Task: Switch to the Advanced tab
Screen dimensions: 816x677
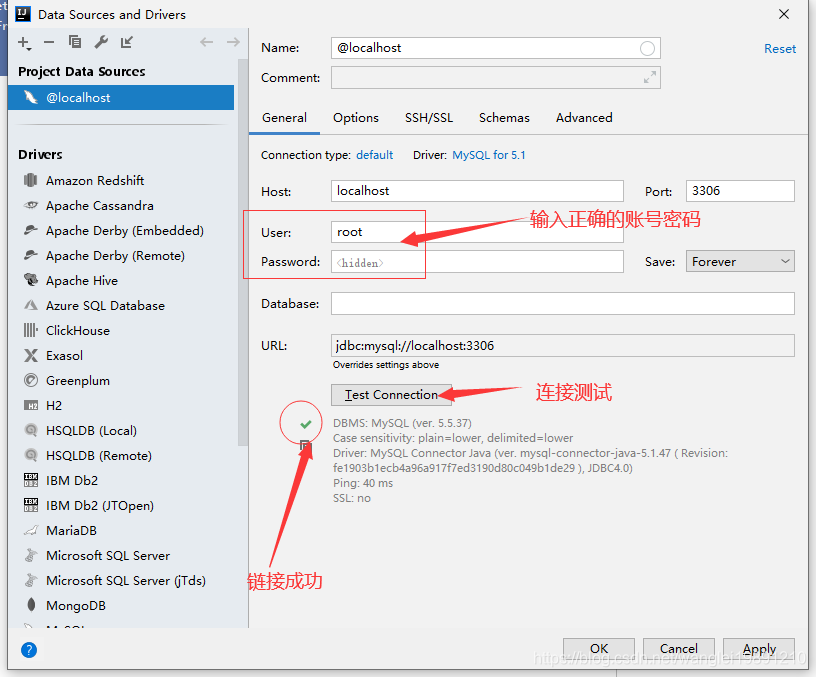Action: (x=584, y=118)
